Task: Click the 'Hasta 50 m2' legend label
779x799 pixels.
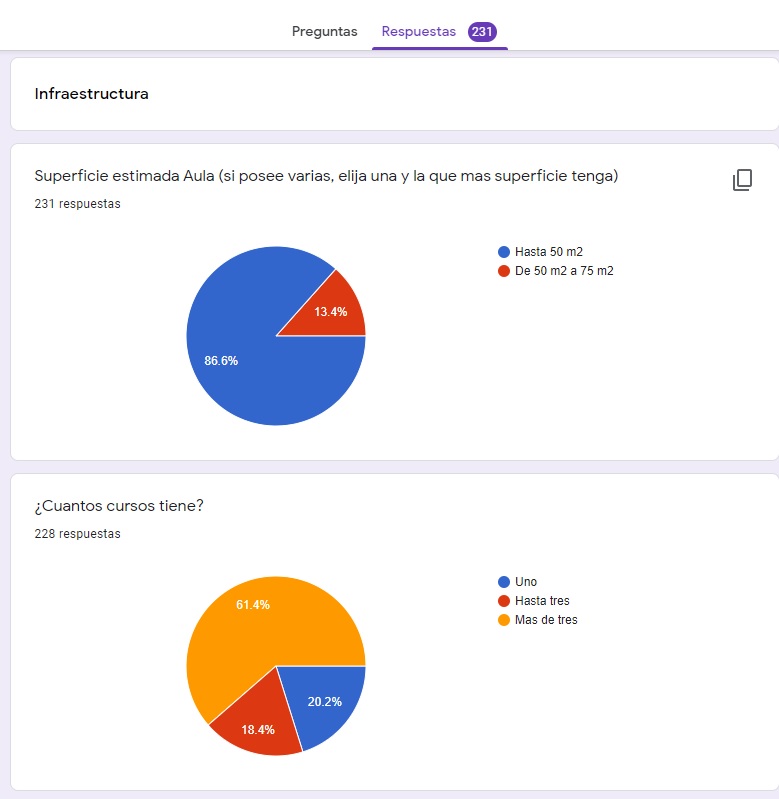Action: 548,252
